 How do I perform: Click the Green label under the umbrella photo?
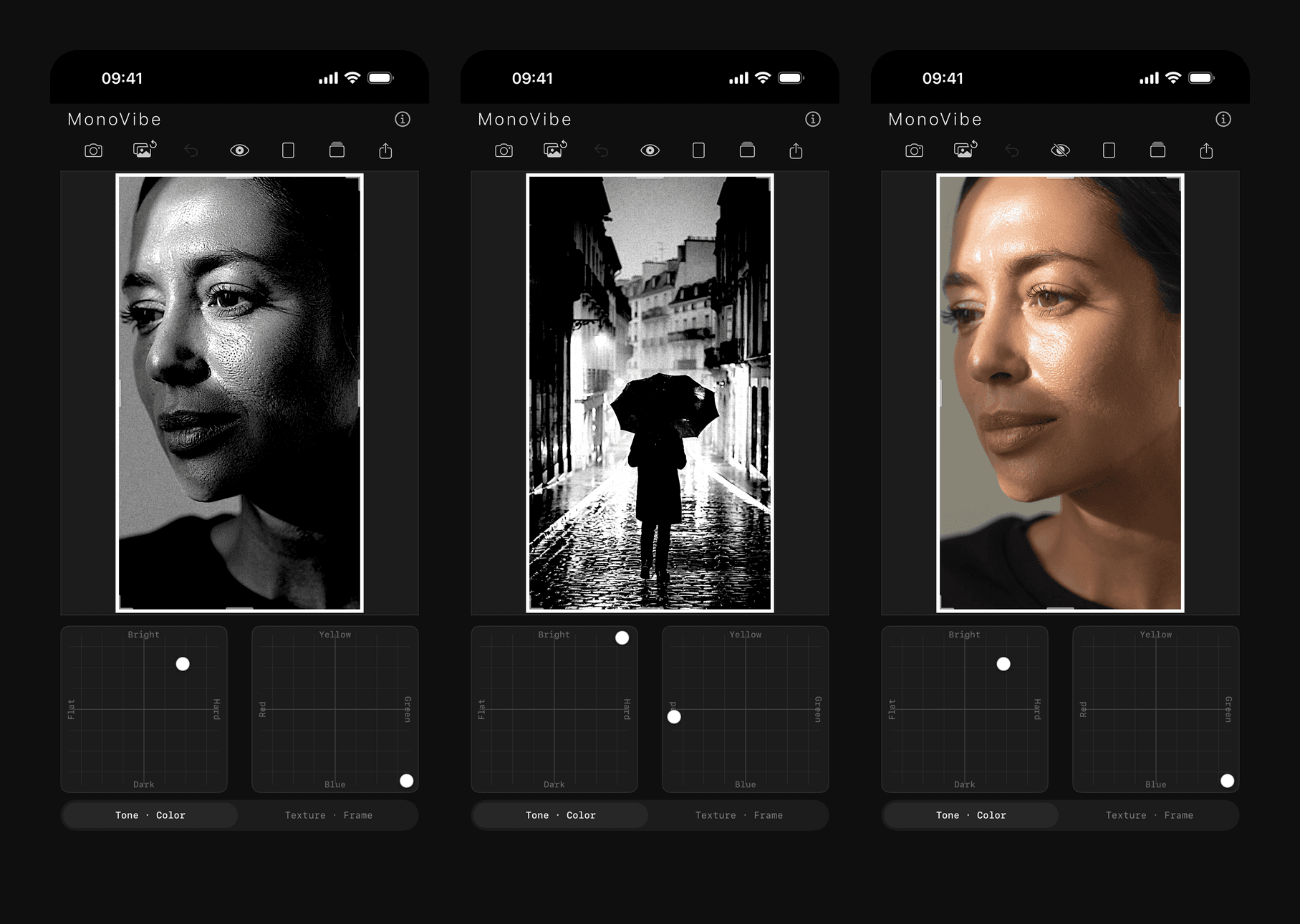818,709
